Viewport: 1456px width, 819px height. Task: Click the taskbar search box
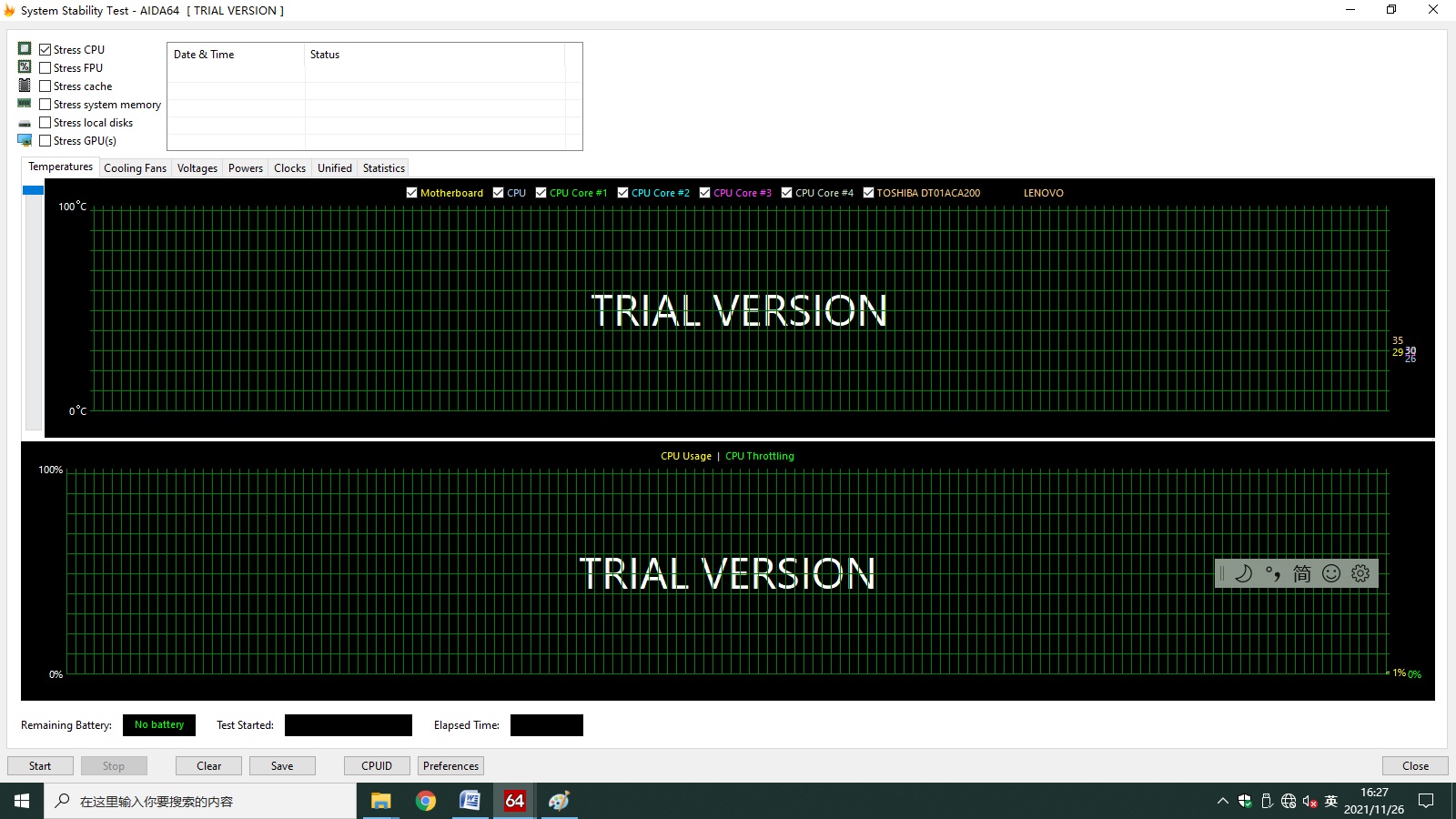tap(200, 801)
